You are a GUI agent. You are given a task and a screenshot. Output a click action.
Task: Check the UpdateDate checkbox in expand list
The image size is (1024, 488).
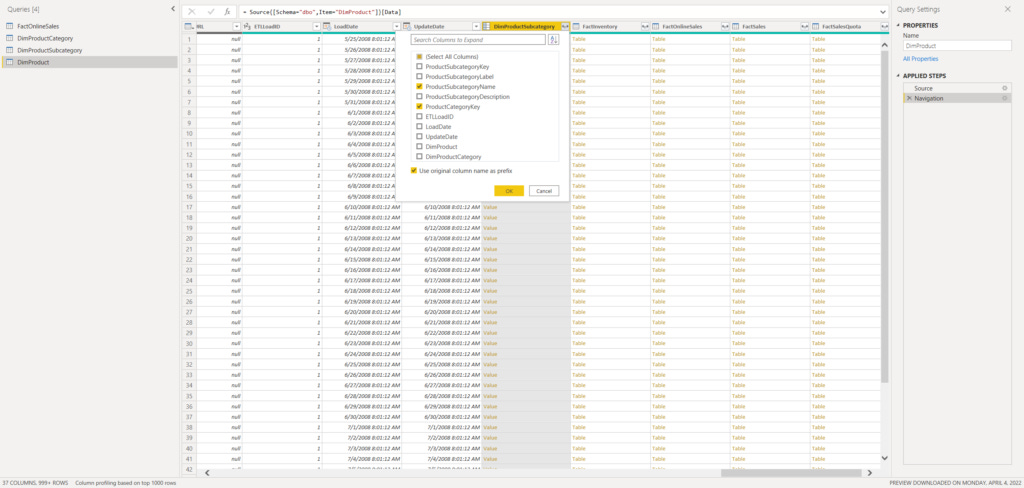[x=419, y=137]
